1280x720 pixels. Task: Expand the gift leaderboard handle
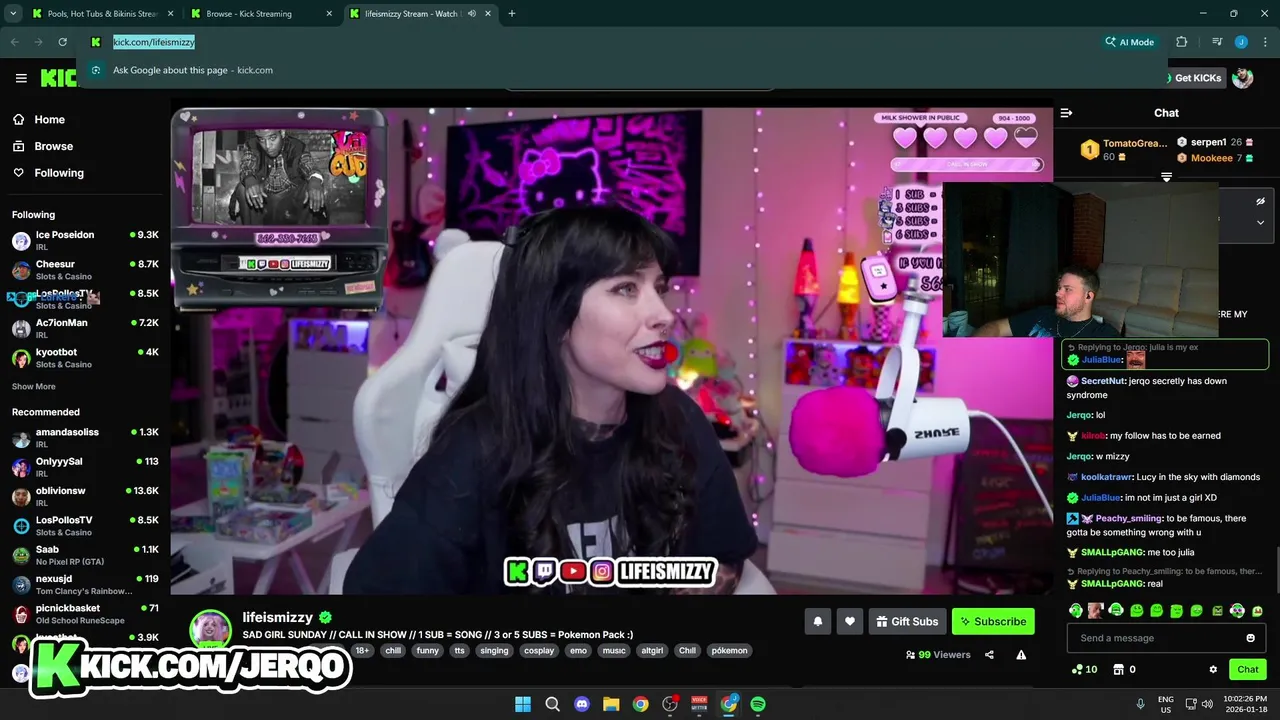tap(1166, 177)
